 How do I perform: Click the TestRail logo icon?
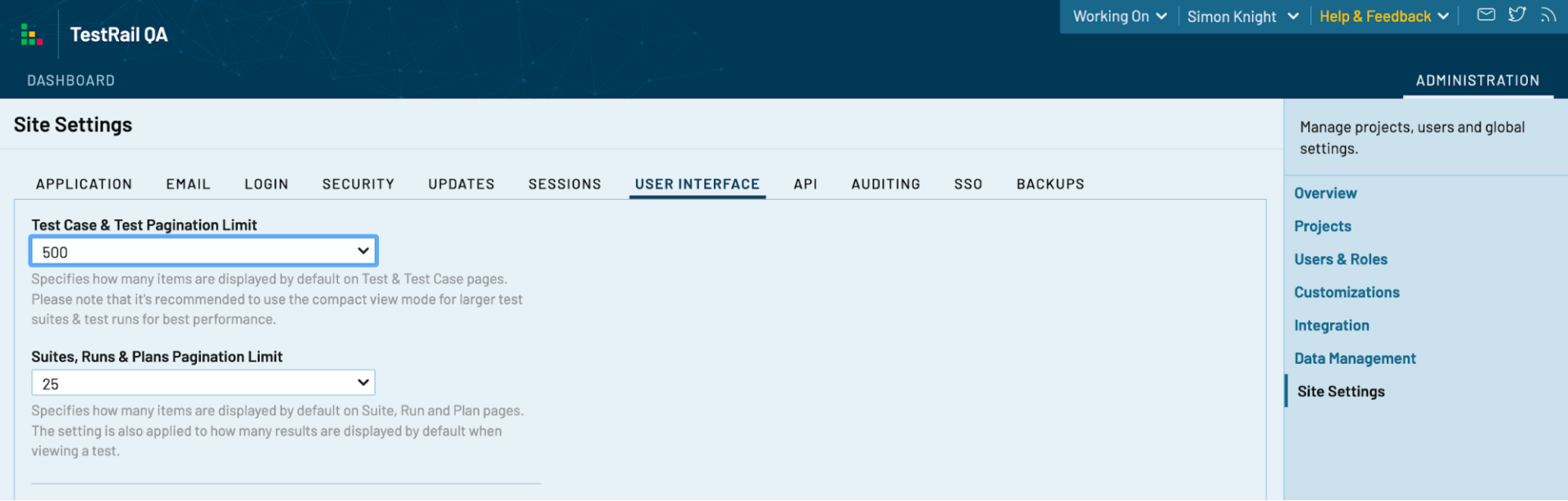click(31, 34)
